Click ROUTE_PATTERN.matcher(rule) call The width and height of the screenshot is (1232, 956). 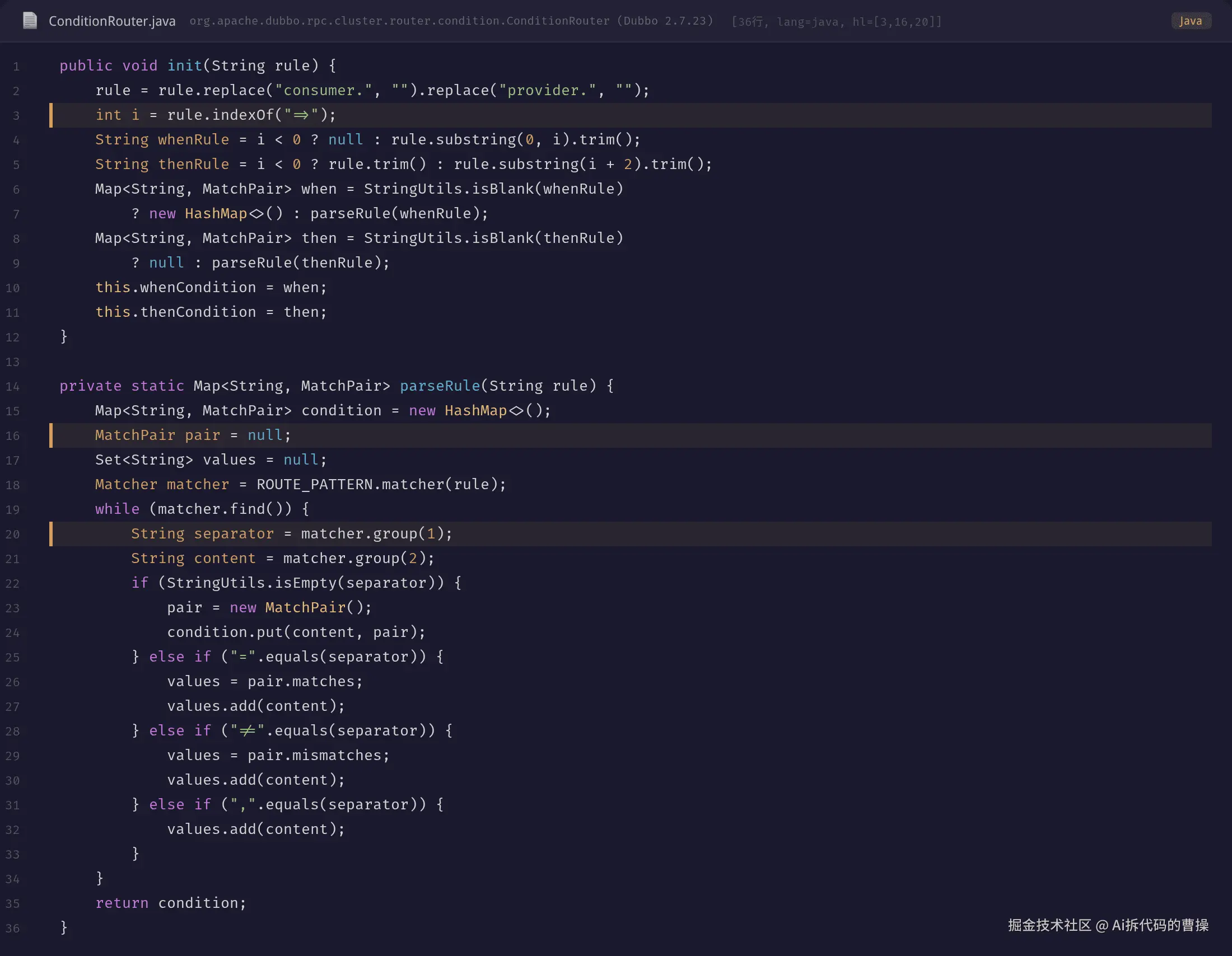(377, 484)
